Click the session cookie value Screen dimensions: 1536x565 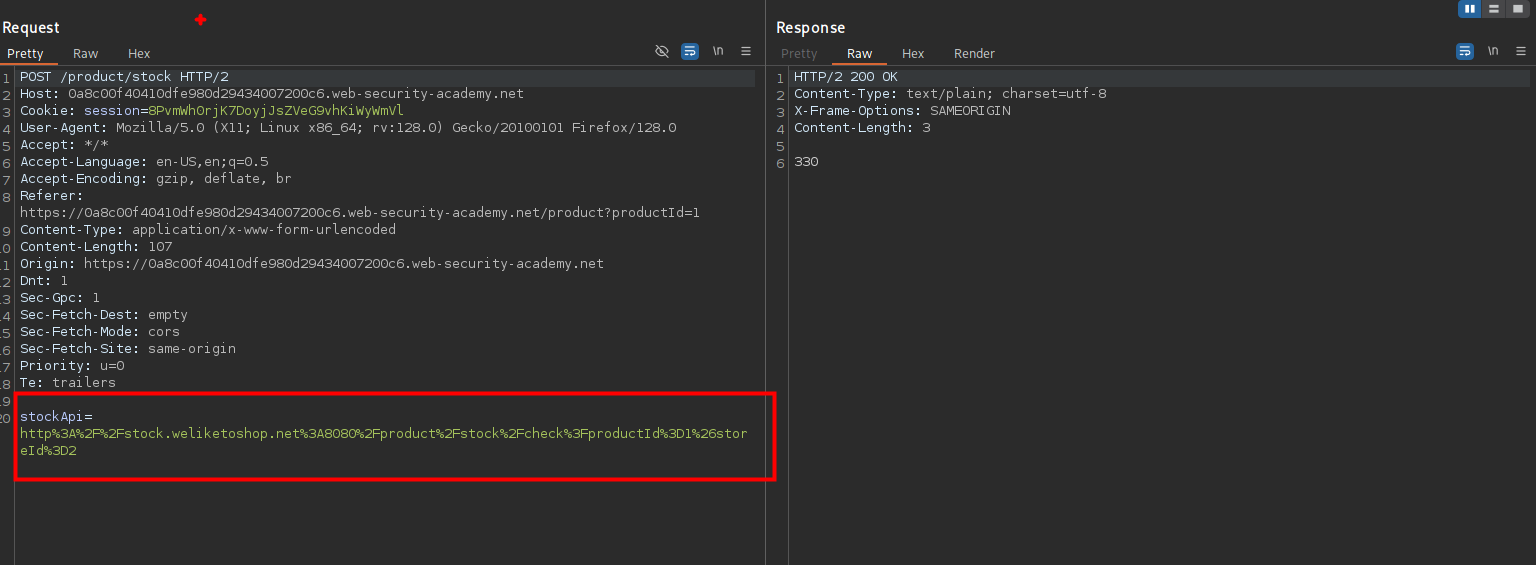click(x=276, y=111)
